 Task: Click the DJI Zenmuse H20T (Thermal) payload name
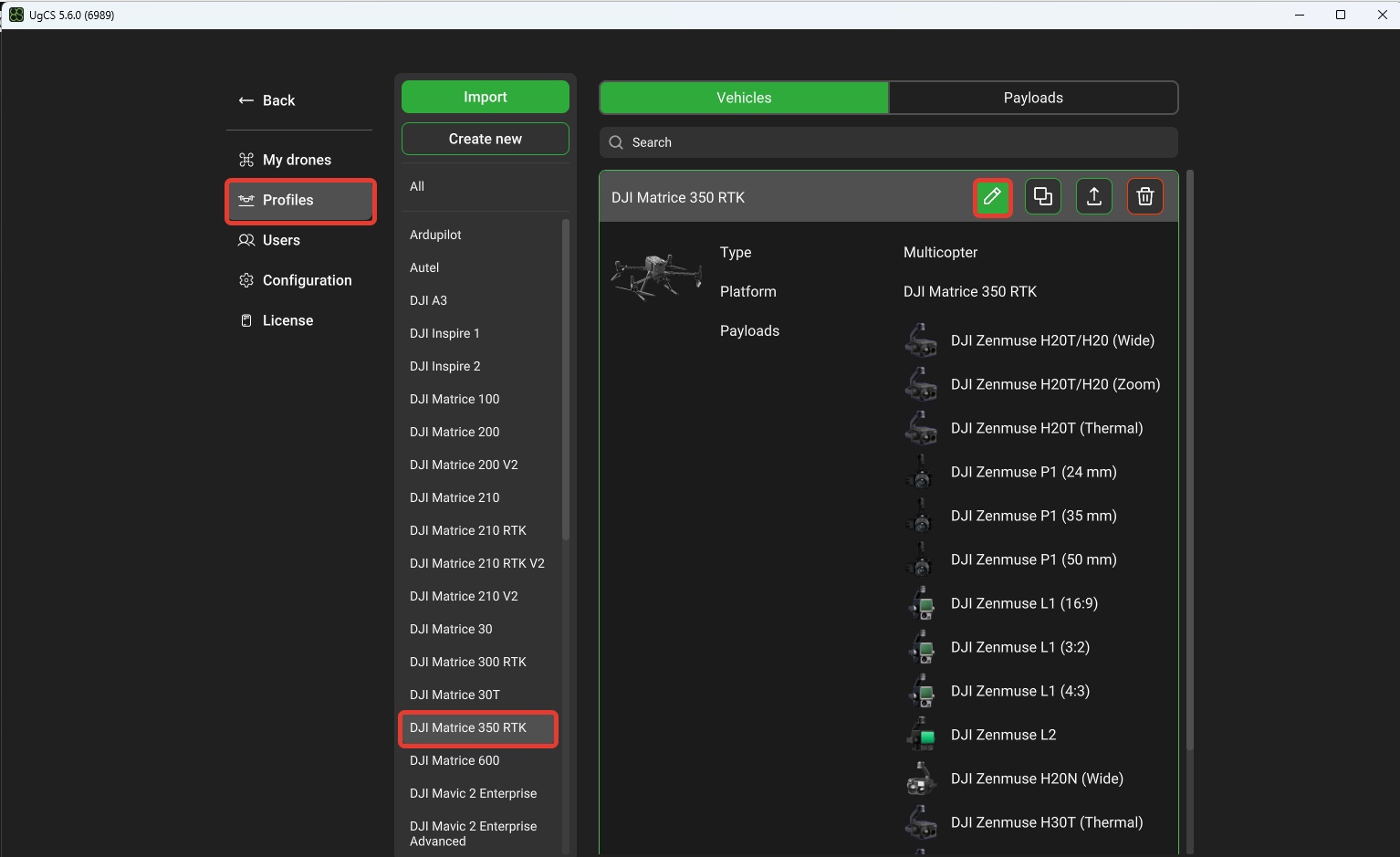(1047, 428)
